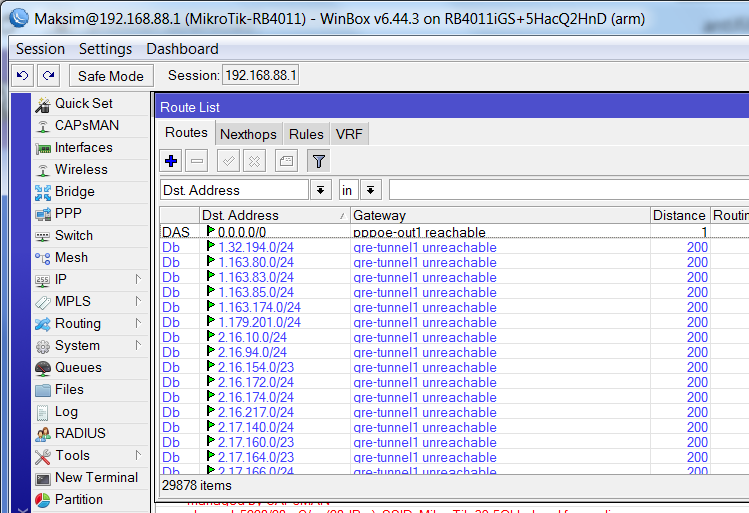Sort by Dst. Address column header
Image resolution: width=749 pixels, height=513 pixels.
pos(274,215)
